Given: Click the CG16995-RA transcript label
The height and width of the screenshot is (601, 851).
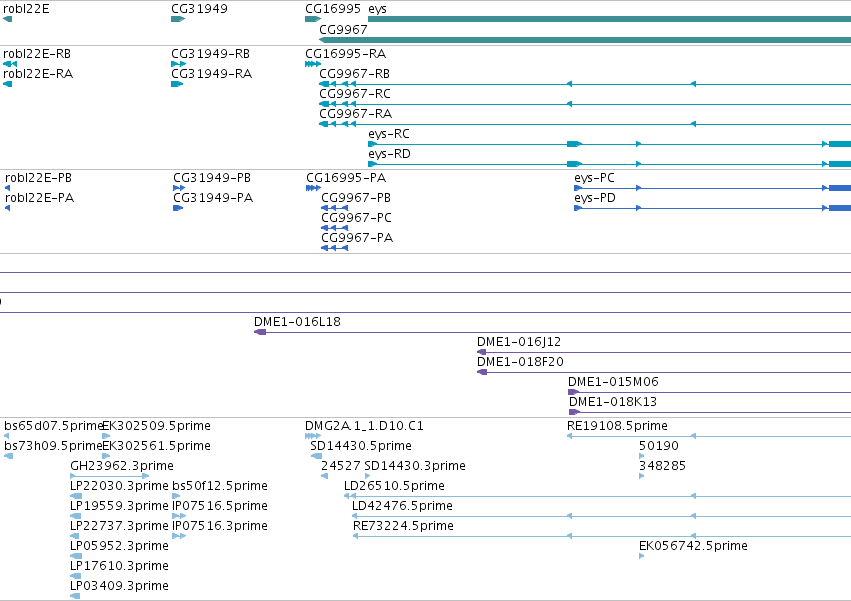Looking at the screenshot, I should coord(346,54).
